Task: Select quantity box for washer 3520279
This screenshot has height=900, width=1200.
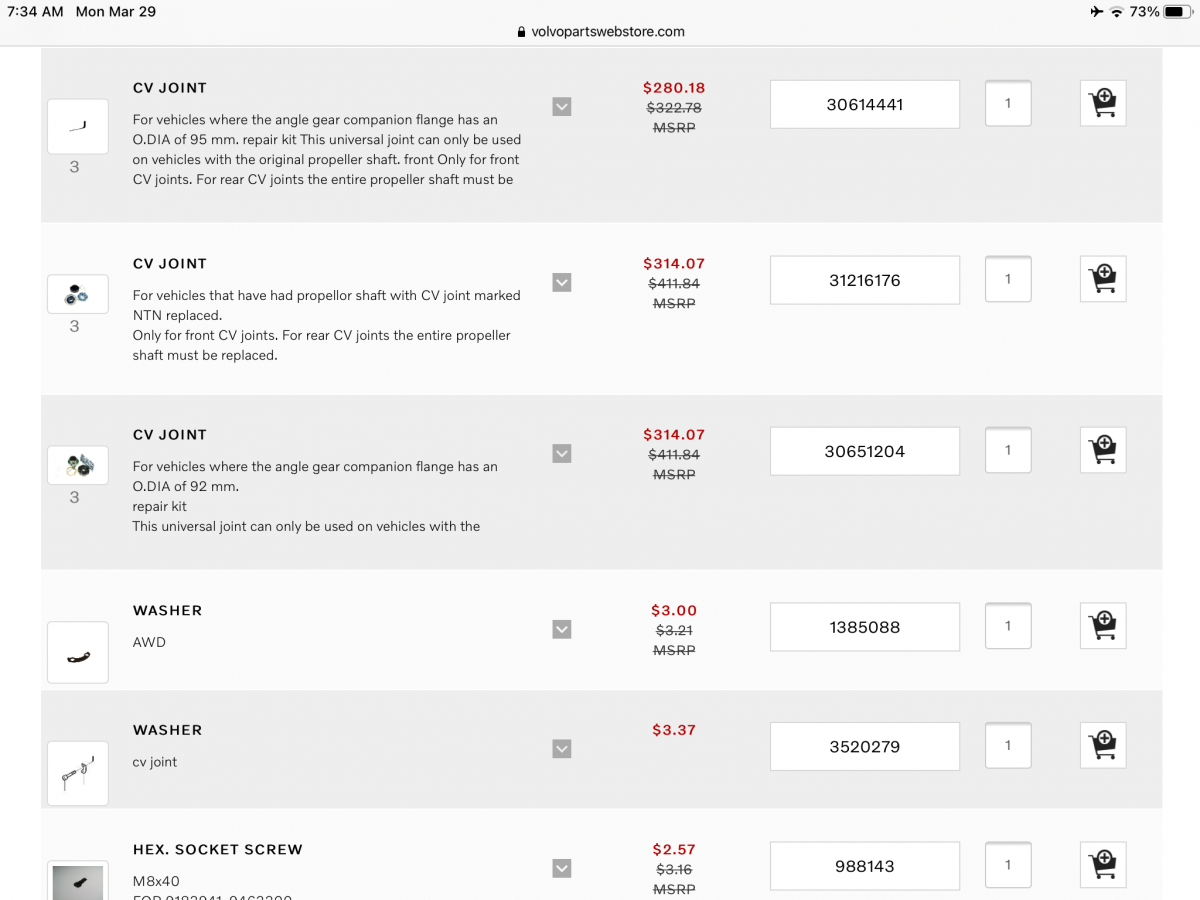Action: 1008,745
